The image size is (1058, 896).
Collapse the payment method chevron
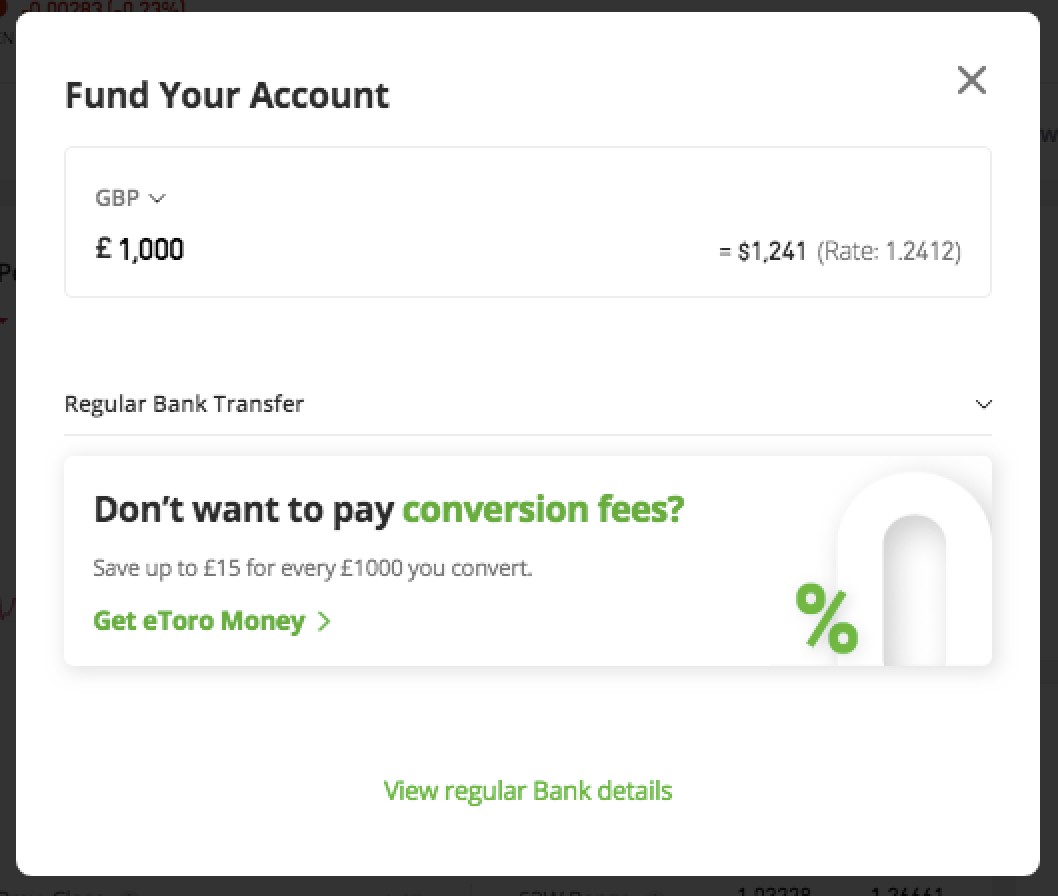coord(983,404)
